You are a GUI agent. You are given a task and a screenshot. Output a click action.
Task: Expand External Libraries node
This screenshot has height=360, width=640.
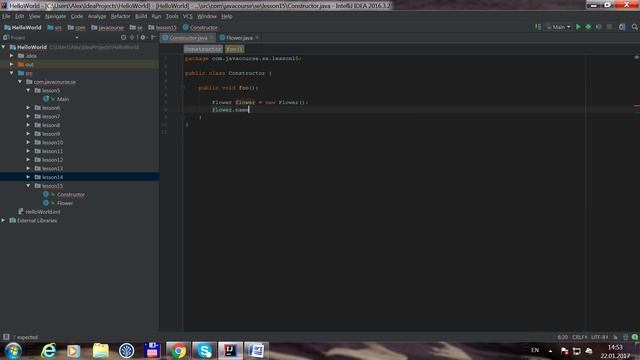4,220
